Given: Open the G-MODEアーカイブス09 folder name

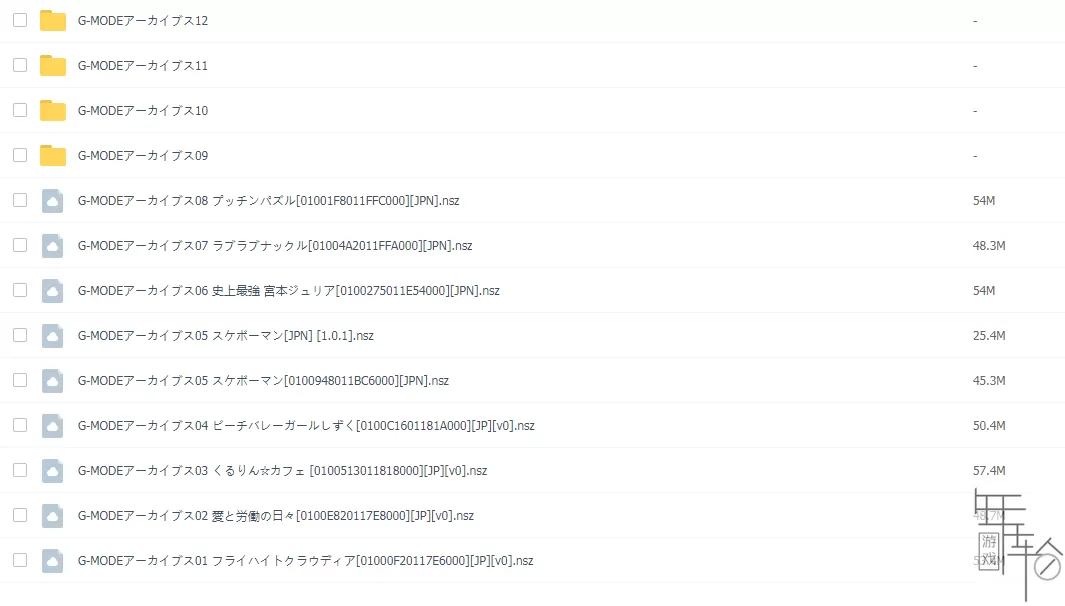Looking at the screenshot, I should [143, 156].
